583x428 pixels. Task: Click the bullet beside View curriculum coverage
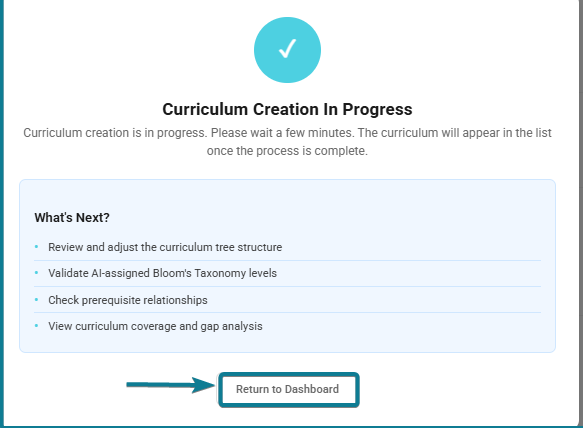(36, 325)
